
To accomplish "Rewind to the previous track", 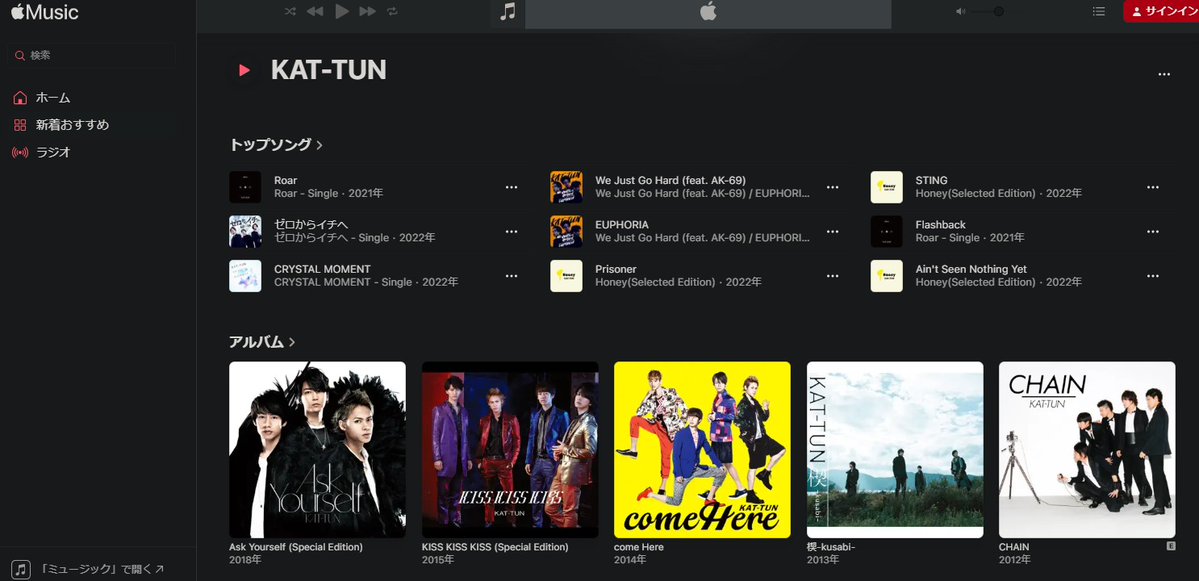I will [x=313, y=11].
